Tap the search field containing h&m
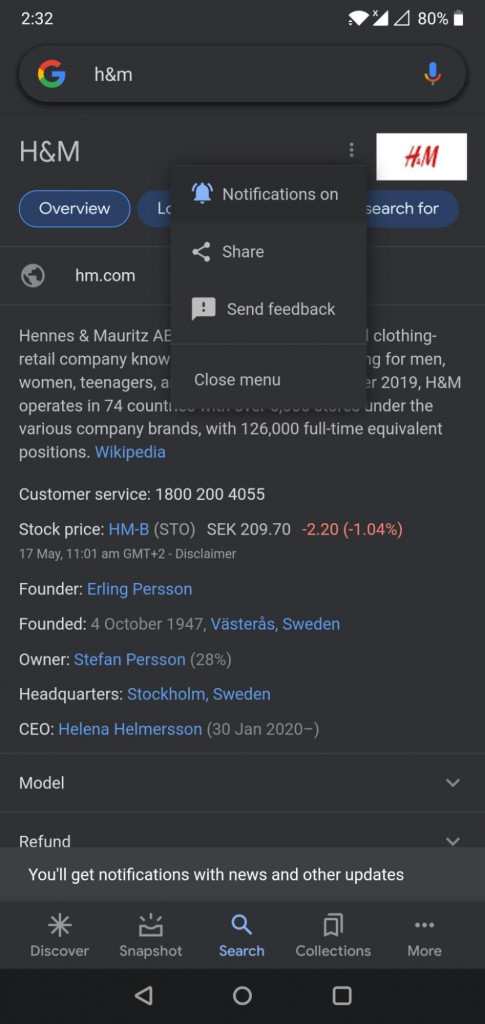The width and height of the screenshot is (485, 1024). pos(242,74)
